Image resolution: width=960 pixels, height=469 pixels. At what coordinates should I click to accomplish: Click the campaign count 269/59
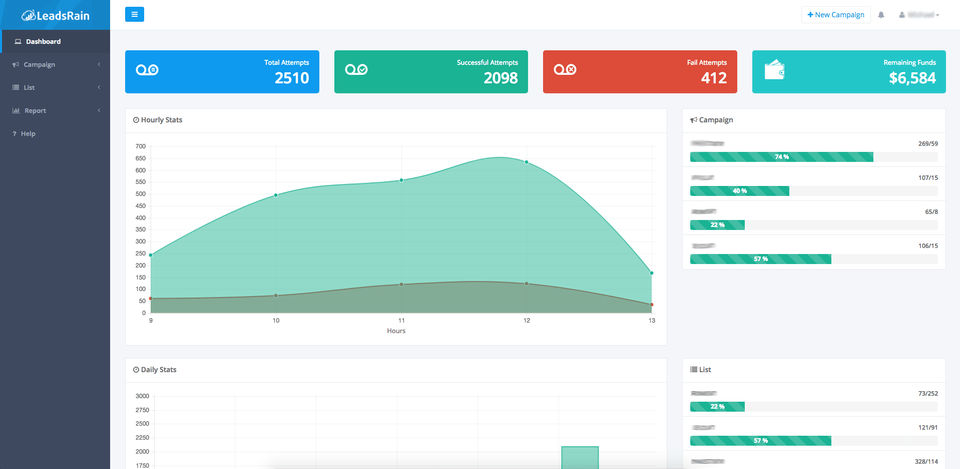pyautogui.click(x=928, y=144)
